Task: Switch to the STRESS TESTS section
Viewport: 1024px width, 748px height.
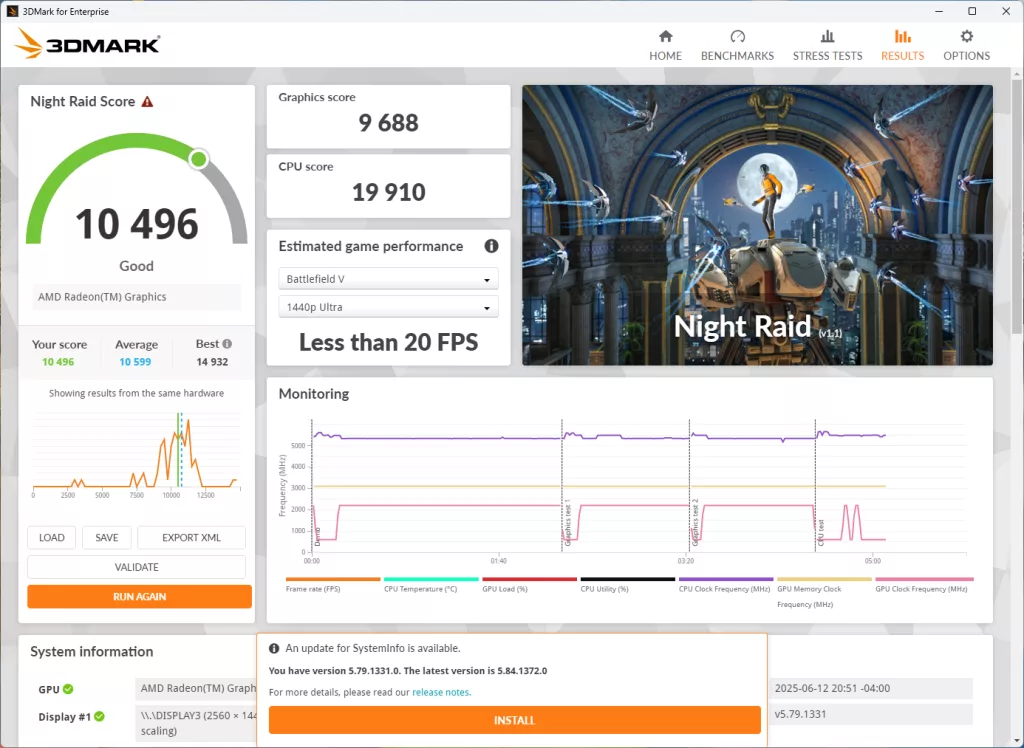Action: click(827, 45)
